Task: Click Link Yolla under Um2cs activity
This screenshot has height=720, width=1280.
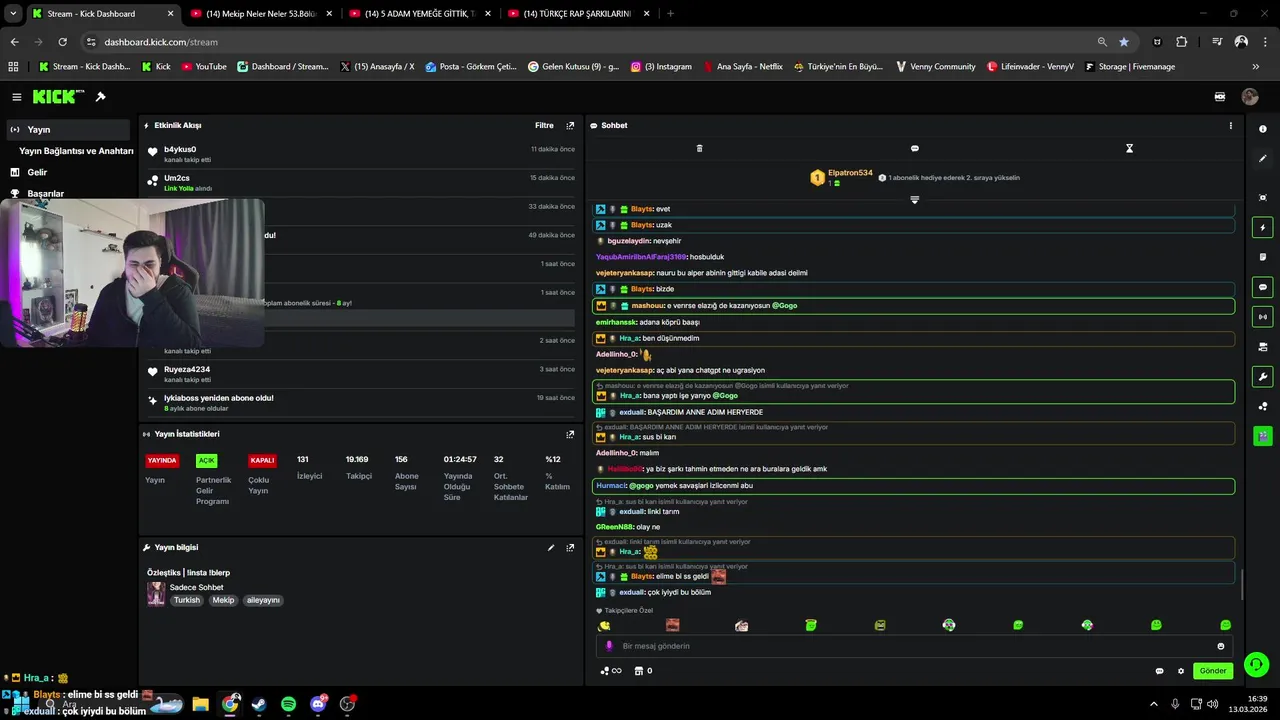Action: click(x=178, y=188)
